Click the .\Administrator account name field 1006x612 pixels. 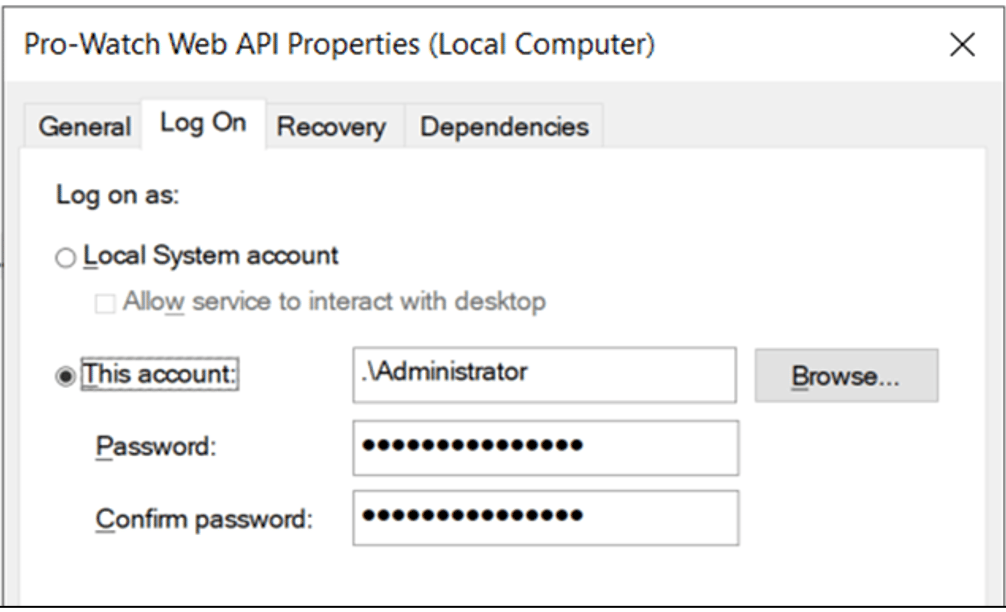click(544, 375)
